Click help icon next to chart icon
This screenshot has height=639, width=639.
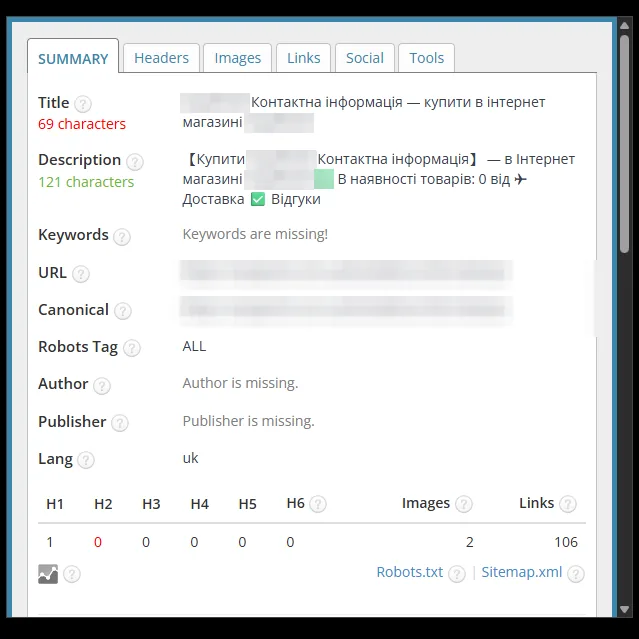tap(72, 574)
